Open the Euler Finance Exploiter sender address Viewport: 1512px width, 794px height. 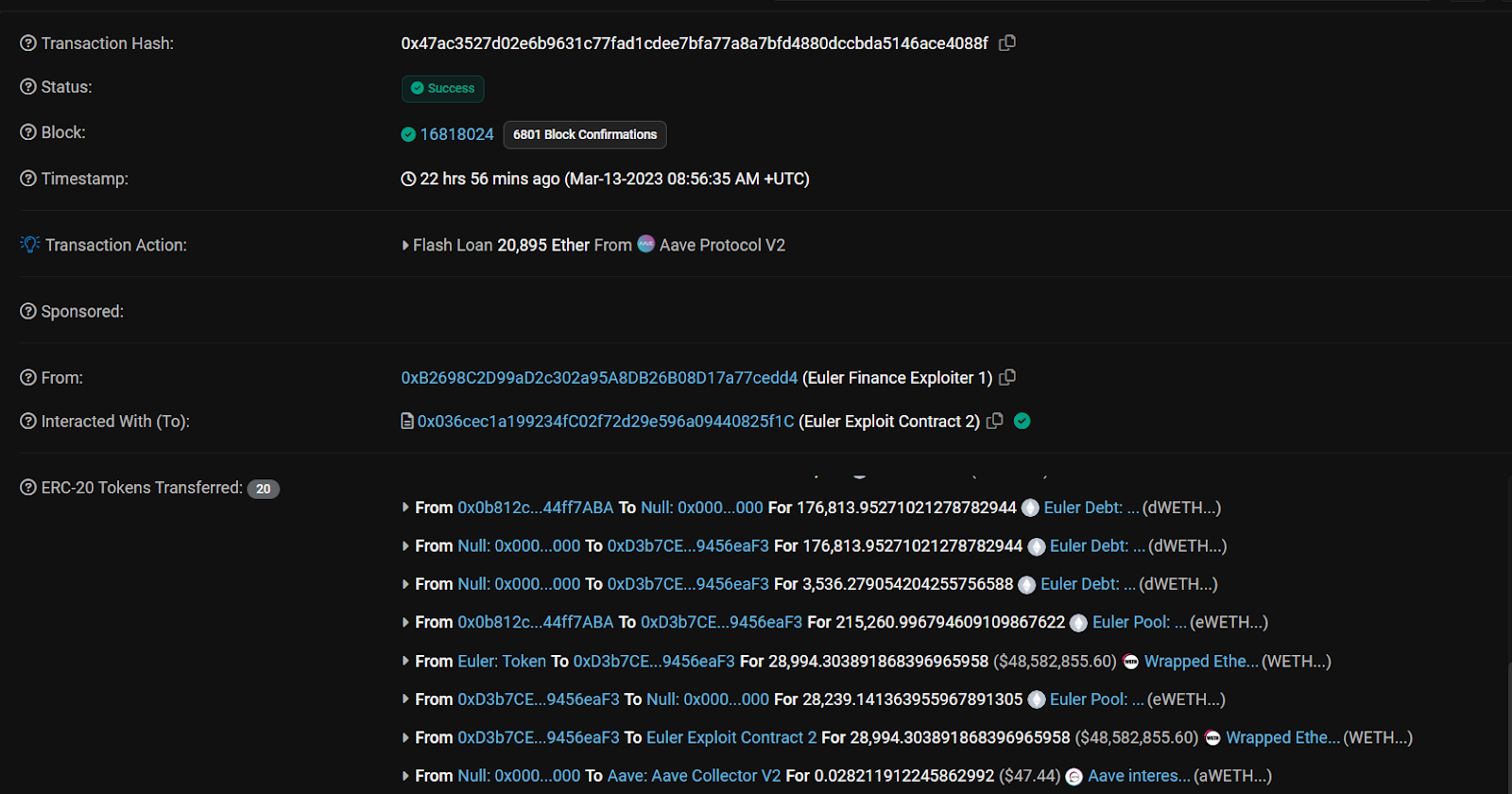tap(599, 378)
